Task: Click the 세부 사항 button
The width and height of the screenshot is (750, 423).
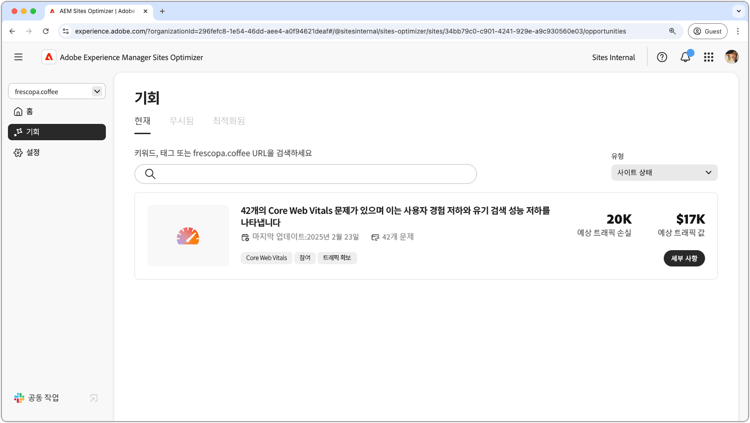Action: [x=684, y=258]
